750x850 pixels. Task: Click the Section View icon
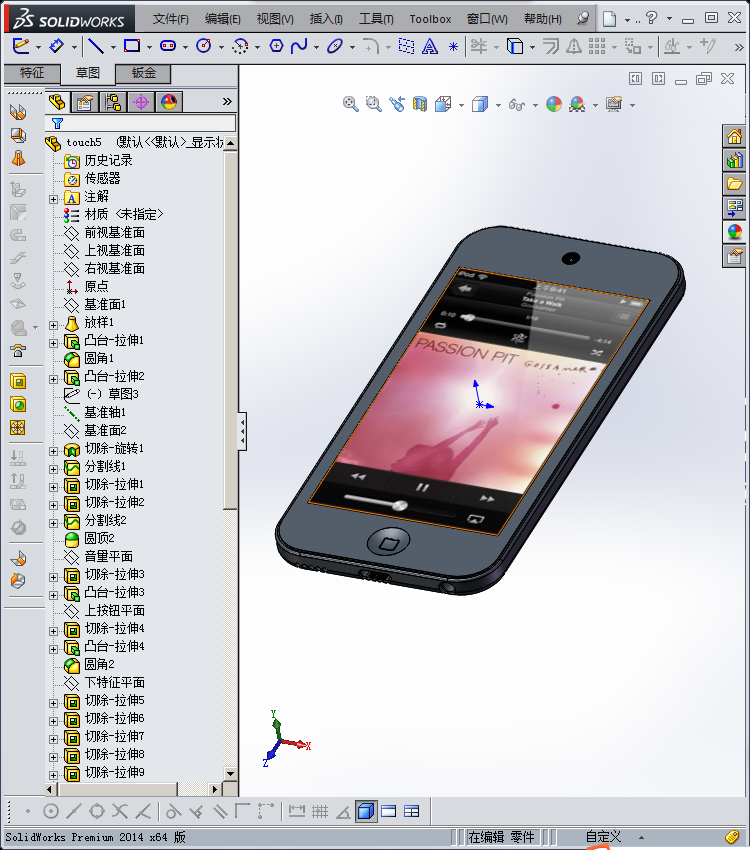[419, 104]
